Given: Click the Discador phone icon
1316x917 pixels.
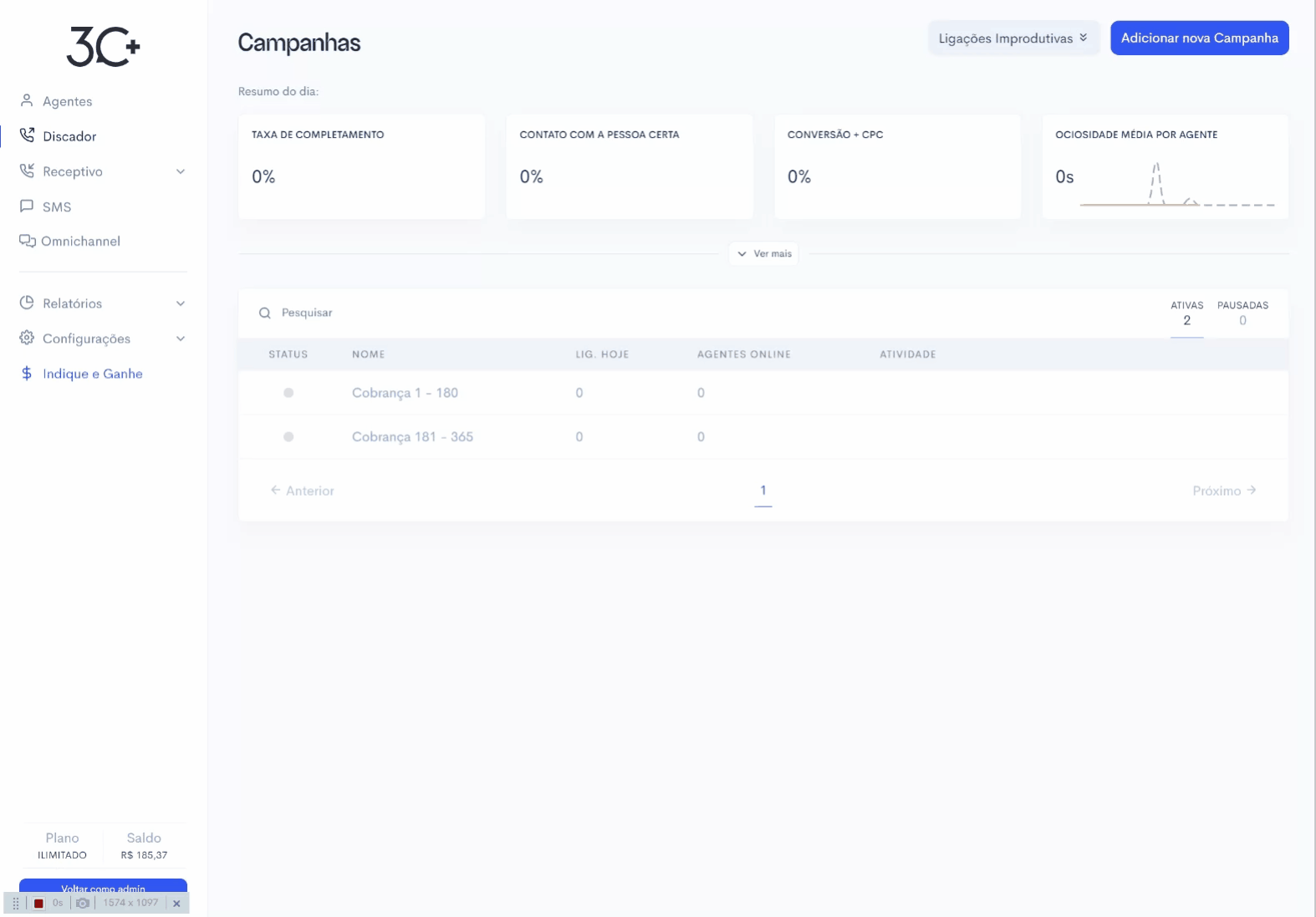Looking at the screenshot, I should pos(27,135).
